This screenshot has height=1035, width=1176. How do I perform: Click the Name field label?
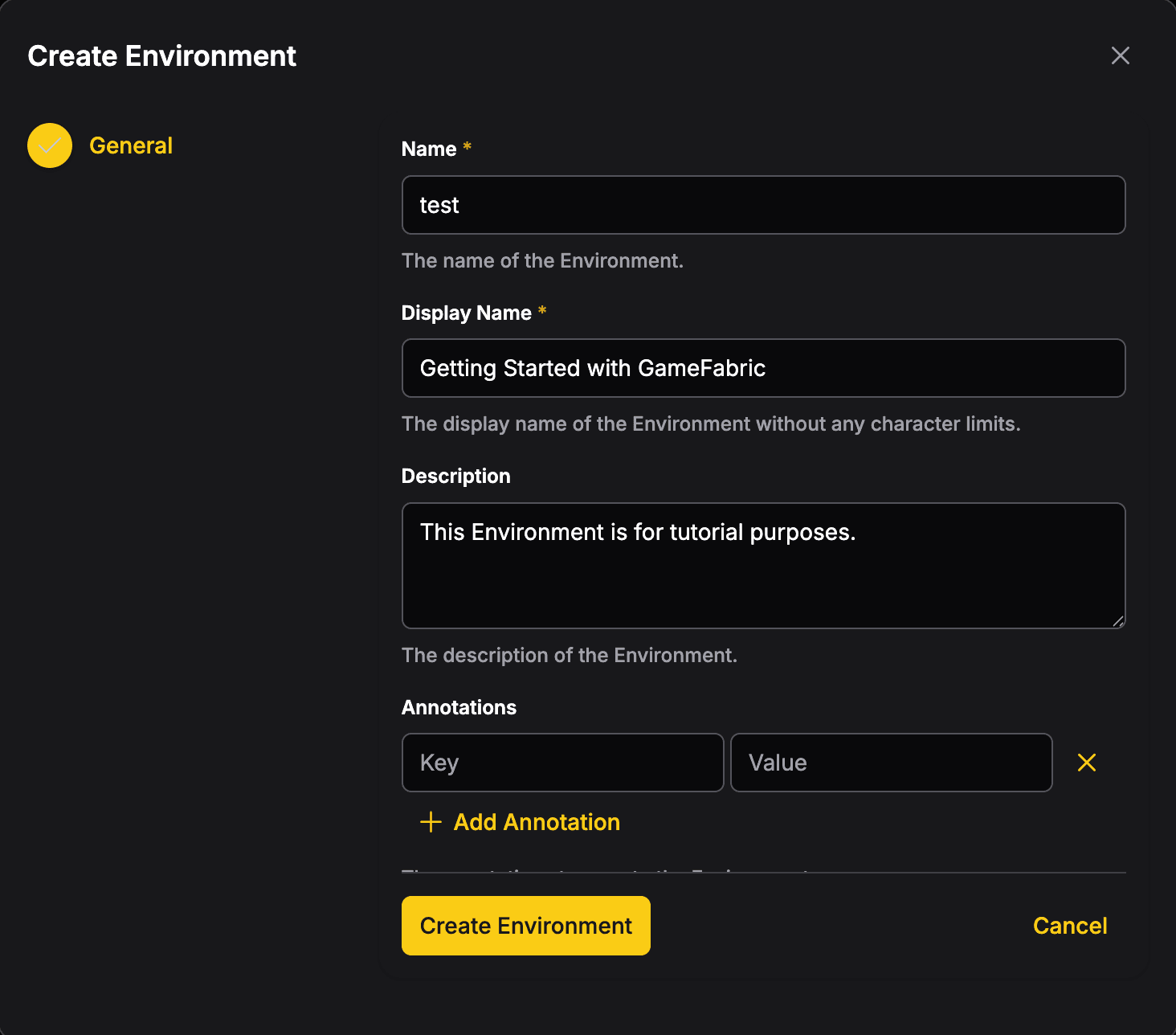coord(429,149)
